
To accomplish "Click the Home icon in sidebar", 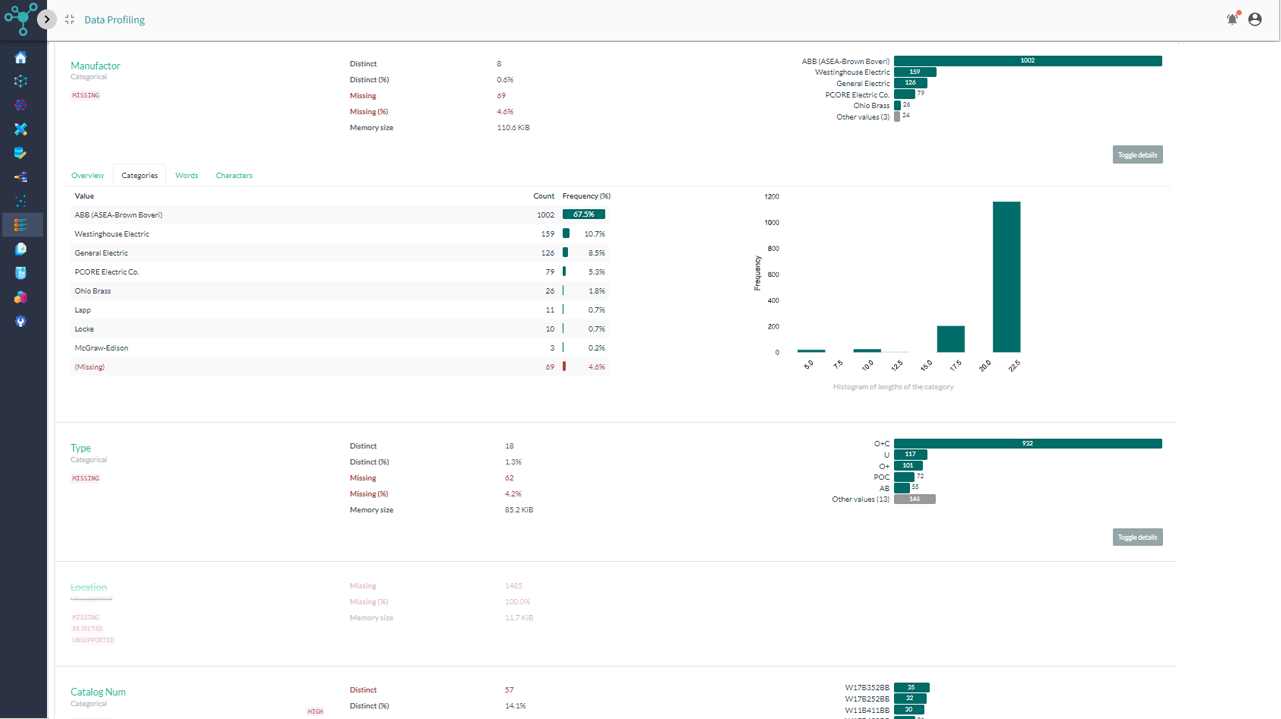I will (x=20, y=58).
